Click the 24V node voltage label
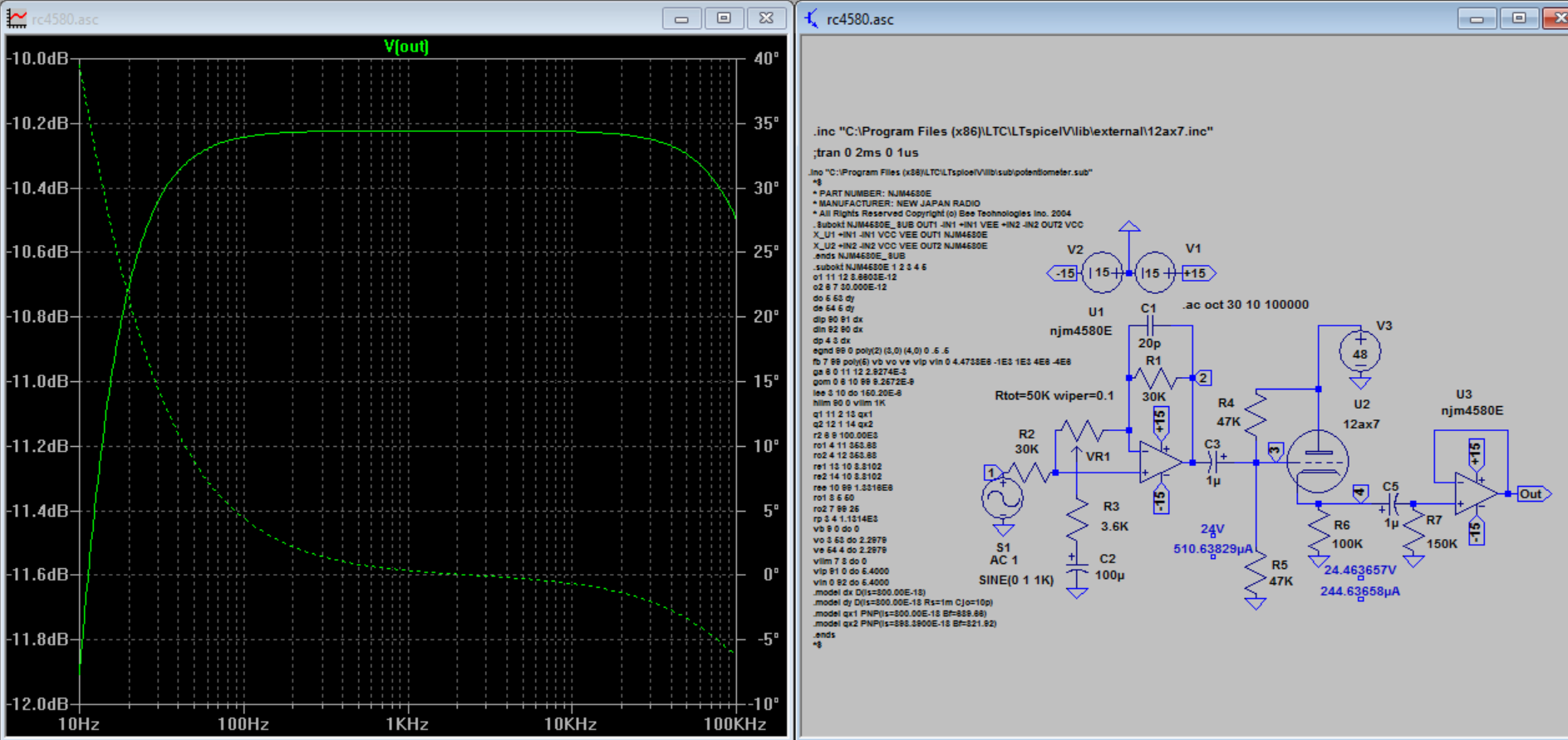This screenshot has height=740, width=1568. [1212, 528]
